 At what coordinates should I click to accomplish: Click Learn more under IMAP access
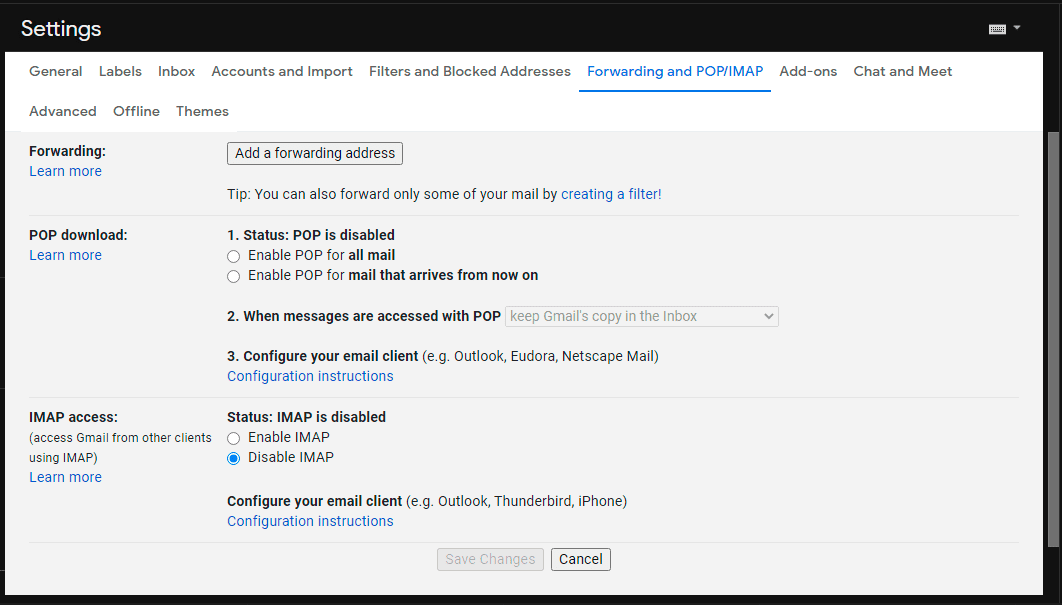[x=65, y=477]
